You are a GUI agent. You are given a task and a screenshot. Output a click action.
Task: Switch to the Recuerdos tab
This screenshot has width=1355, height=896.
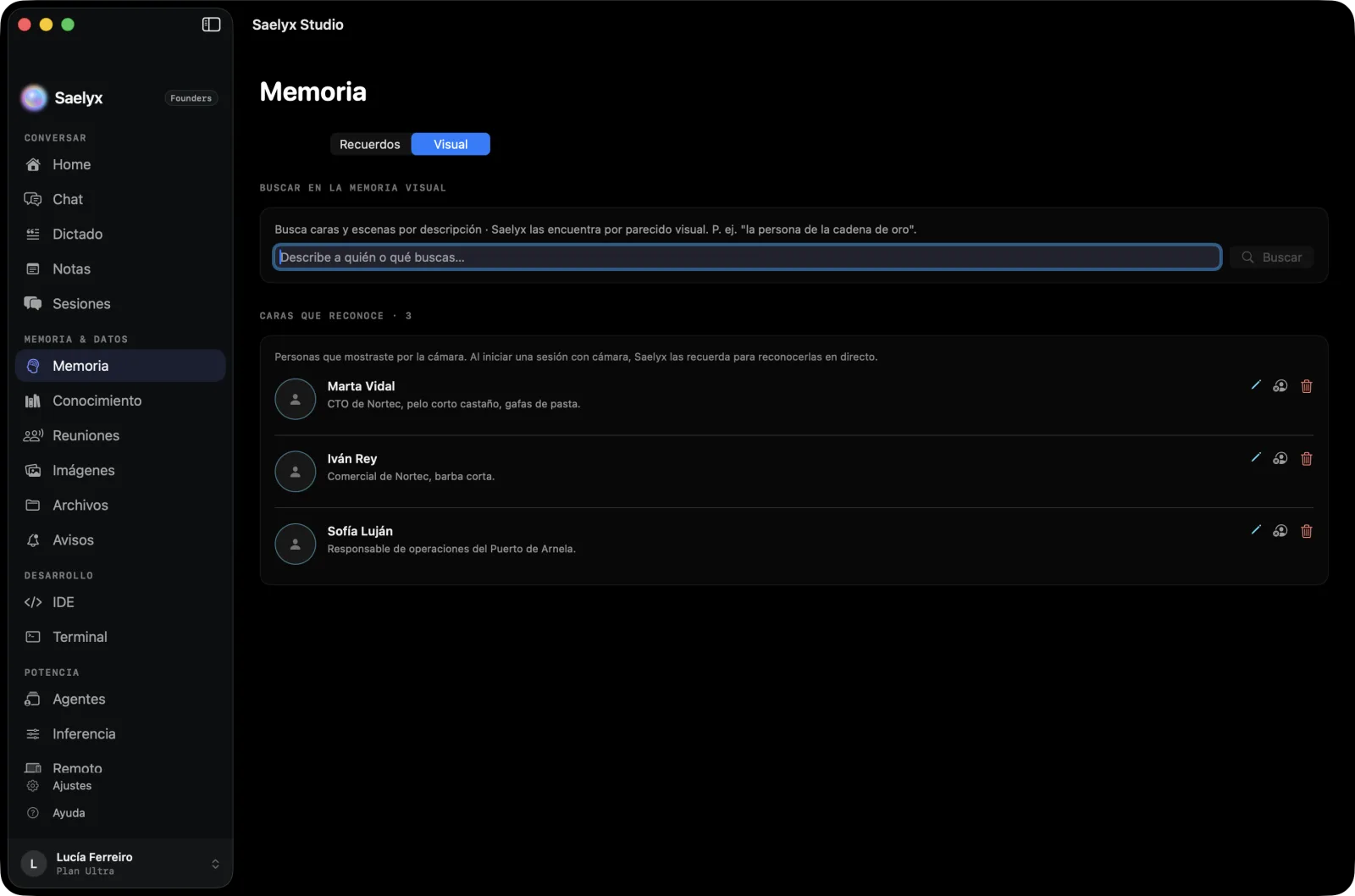pos(370,144)
